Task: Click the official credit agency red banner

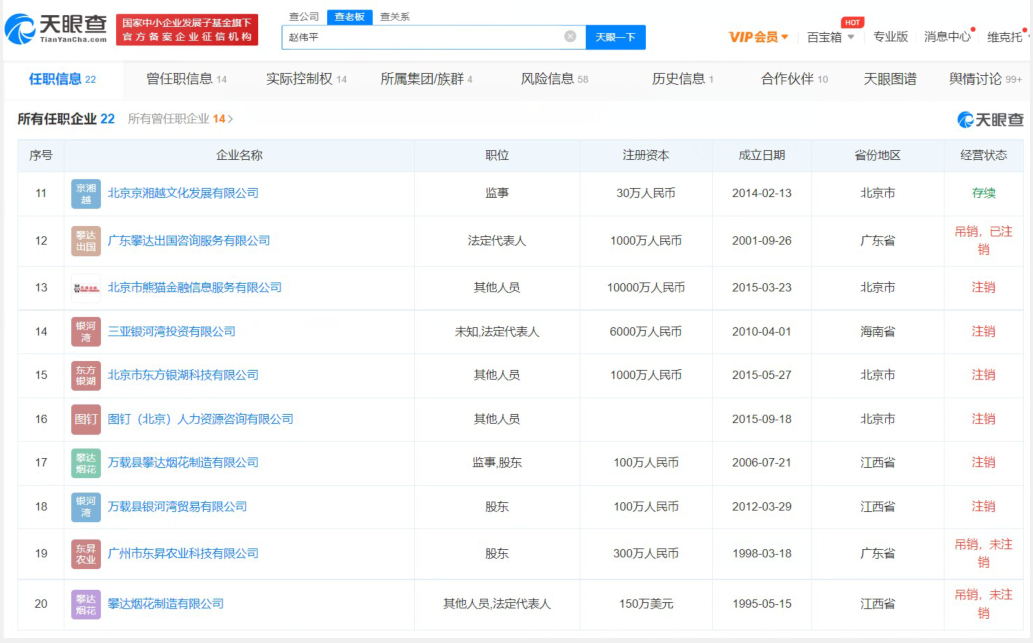Action: pos(187,30)
